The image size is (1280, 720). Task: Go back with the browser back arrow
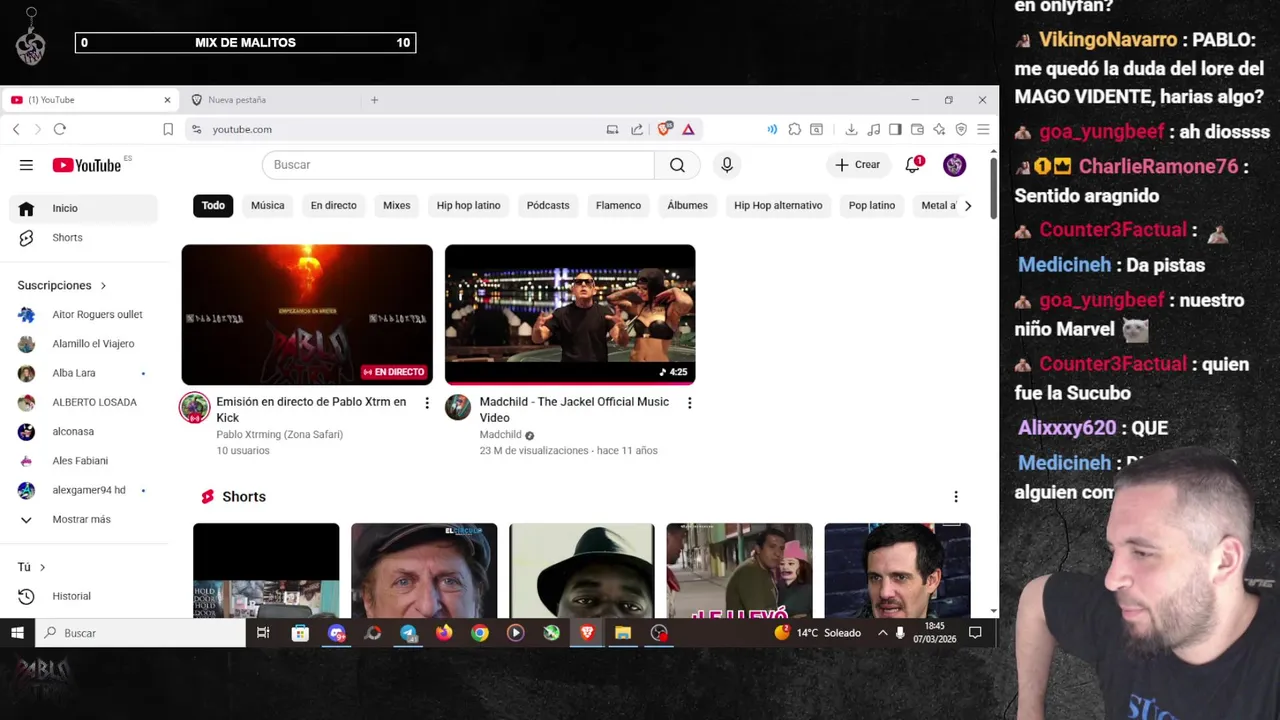click(16, 129)
